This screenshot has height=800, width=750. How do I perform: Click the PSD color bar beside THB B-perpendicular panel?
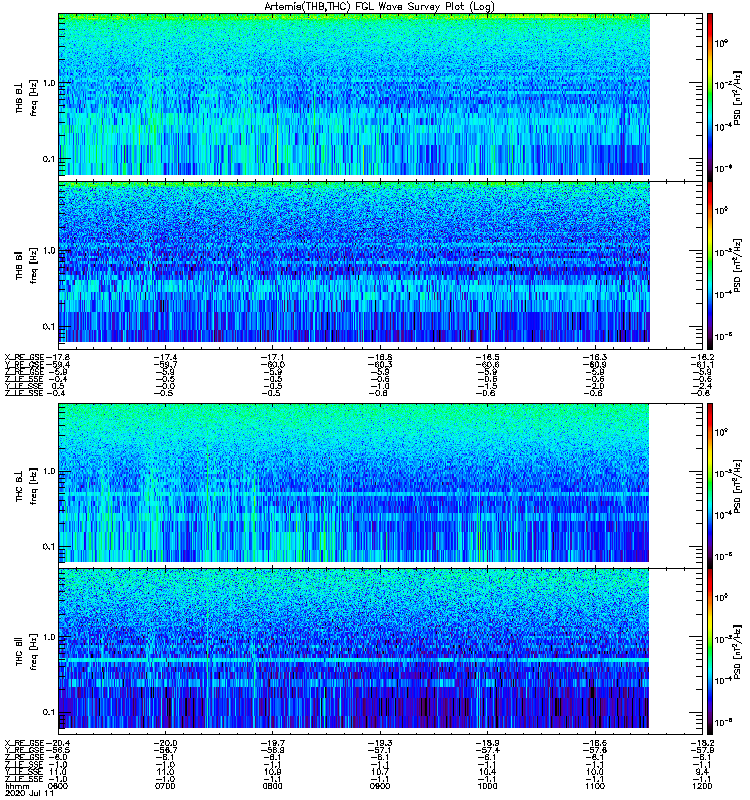point(710,97)
